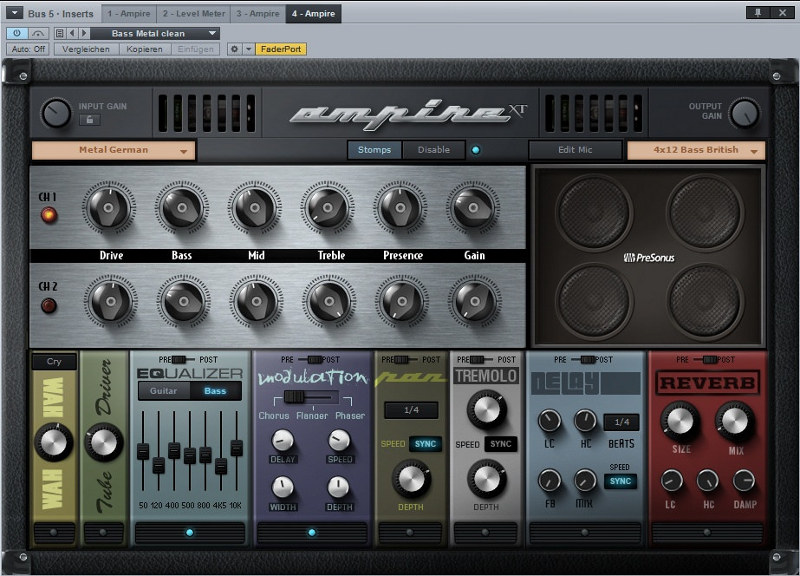Screen dimensions: 800x576
Task: Click the Tremolo Depth knob
Action: [x=486, y=479]
